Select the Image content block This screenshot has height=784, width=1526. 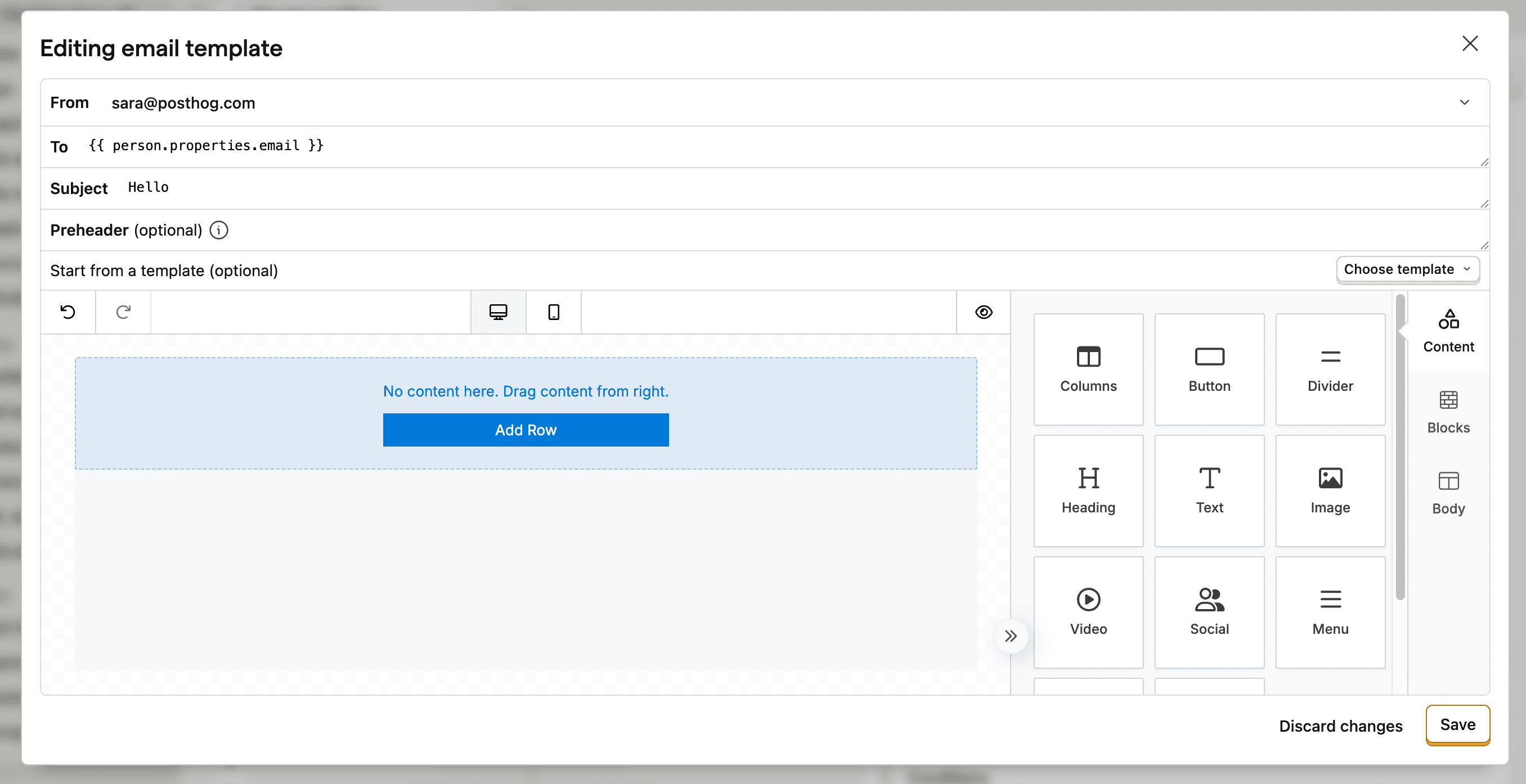(1330, 490)
